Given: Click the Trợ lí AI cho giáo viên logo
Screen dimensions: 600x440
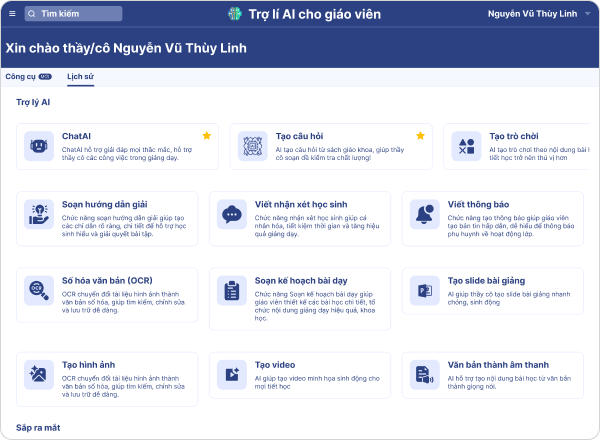Looking at the screenshot, I should [235, 15].
